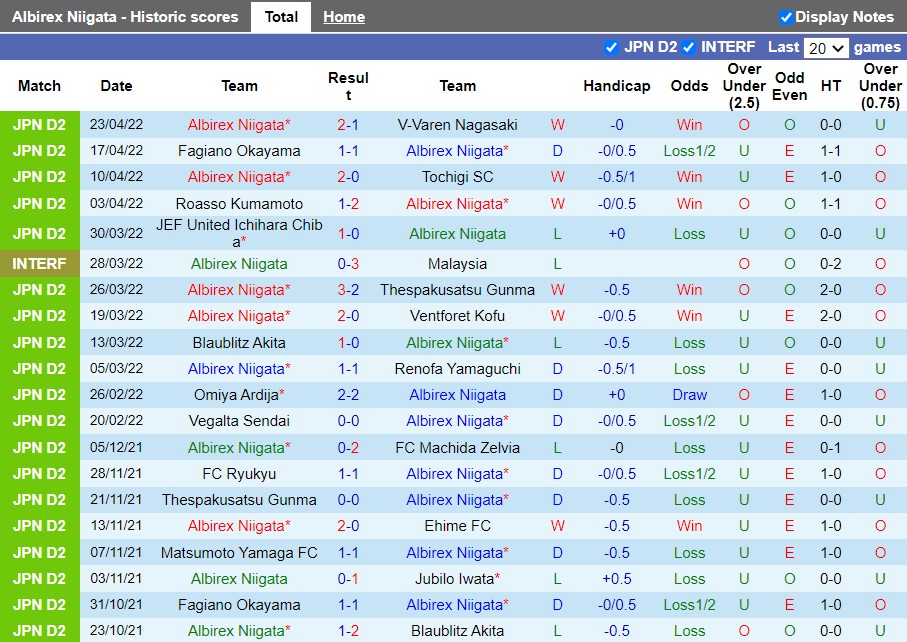Click the Loss1/2 odds on 20/02/22

690,421
